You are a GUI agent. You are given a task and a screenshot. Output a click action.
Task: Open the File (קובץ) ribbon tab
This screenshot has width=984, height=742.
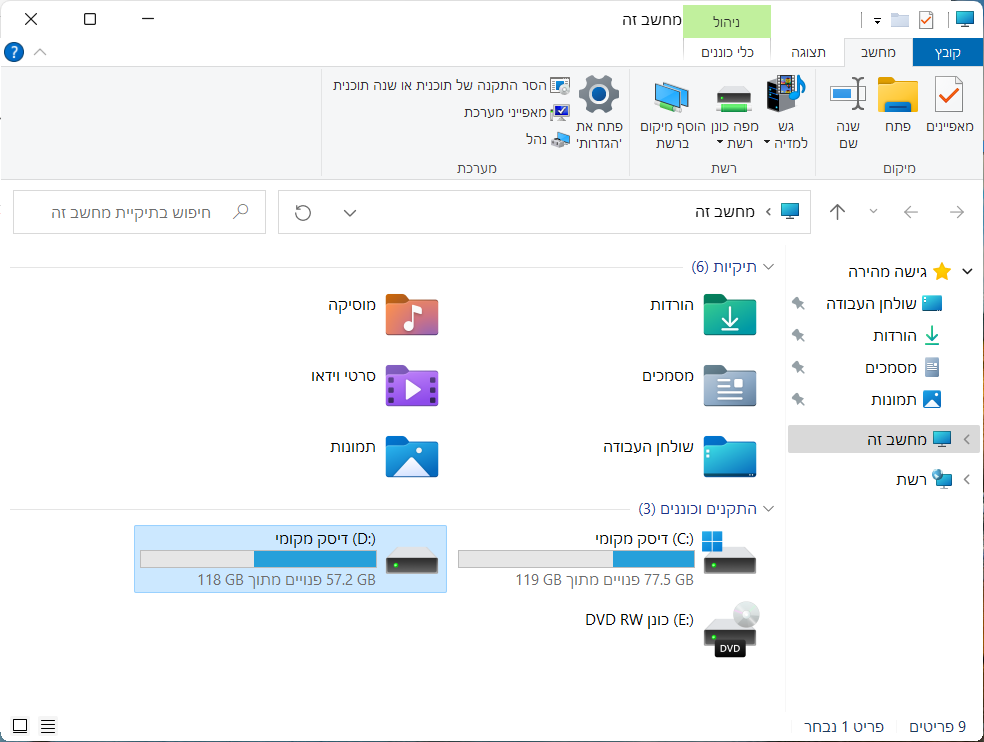948,52
